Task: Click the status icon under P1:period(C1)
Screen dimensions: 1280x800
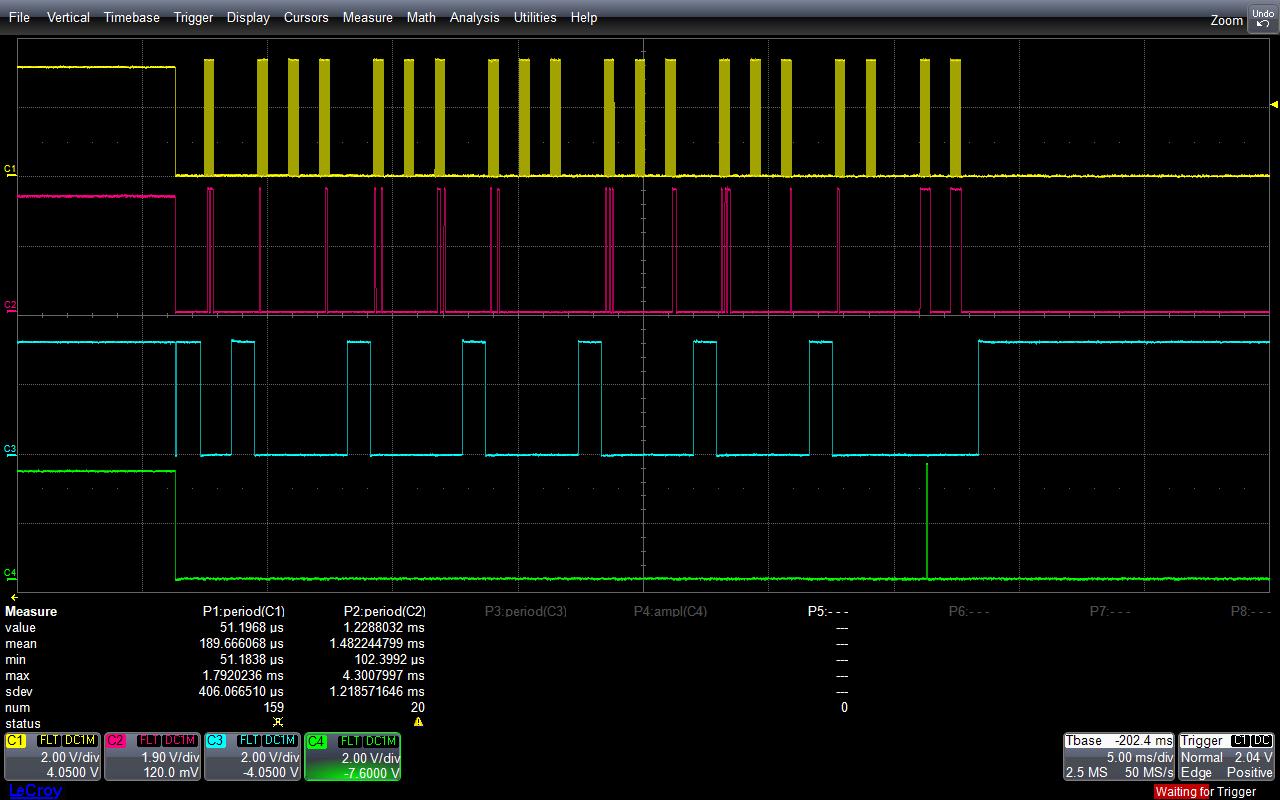Action: pyautogui.click(x=277, y=723)
